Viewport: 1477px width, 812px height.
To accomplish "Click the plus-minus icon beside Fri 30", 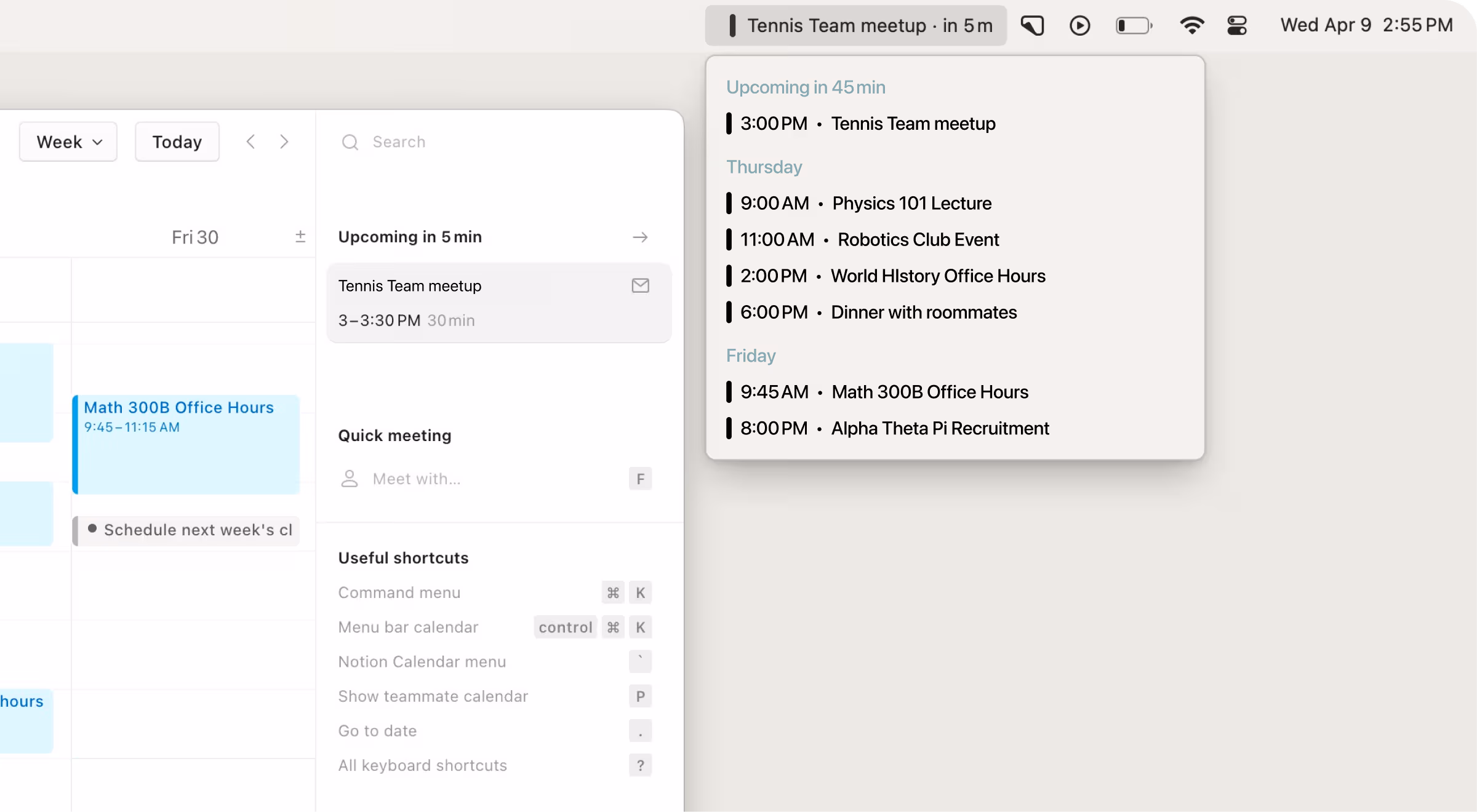I will coord(300,237).
